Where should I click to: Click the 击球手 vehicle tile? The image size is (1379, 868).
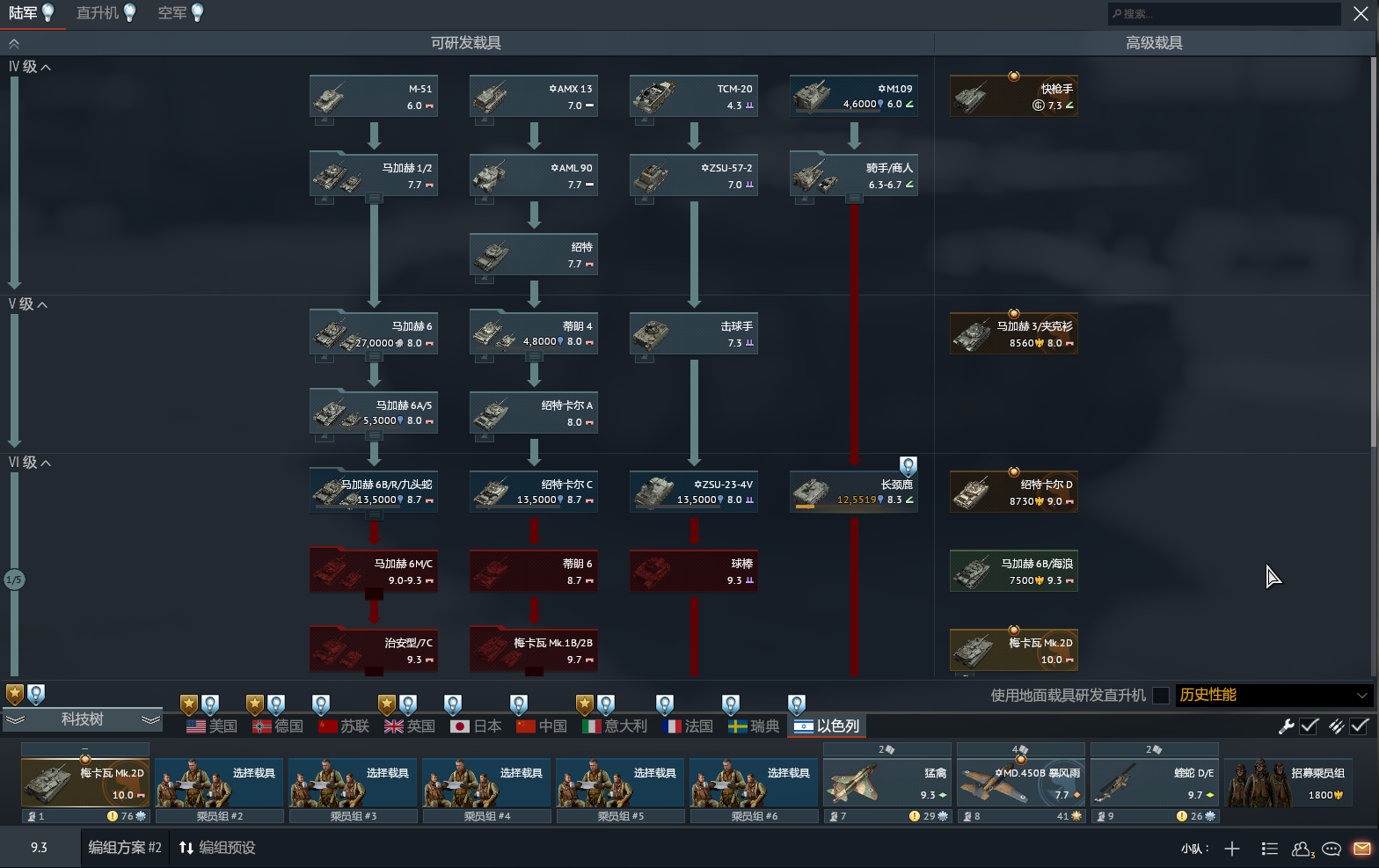[x=694, y=334]
